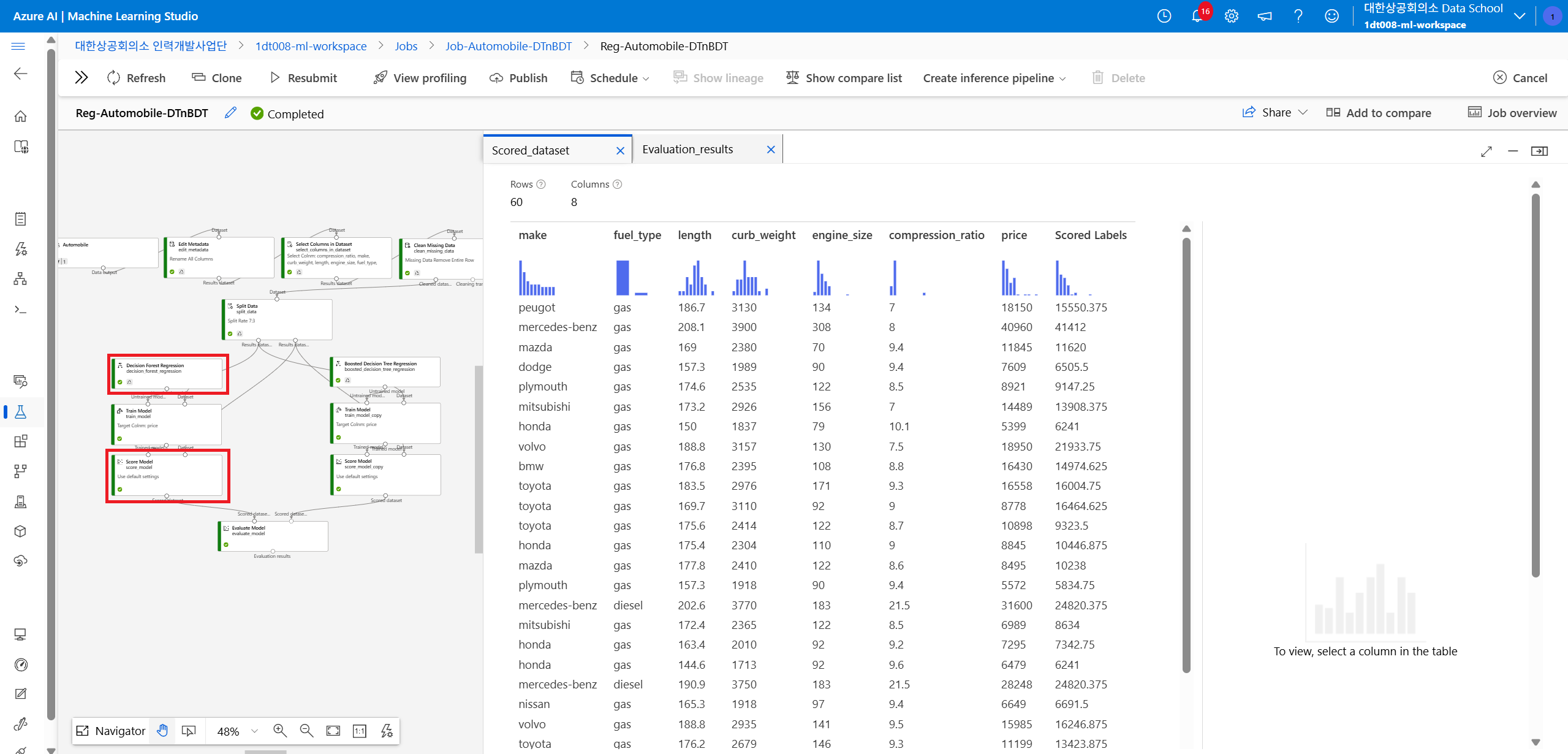Select the Scored_dataset tab
The height and width of the screenshot is (754, 1568).
[x=531, y=150]
